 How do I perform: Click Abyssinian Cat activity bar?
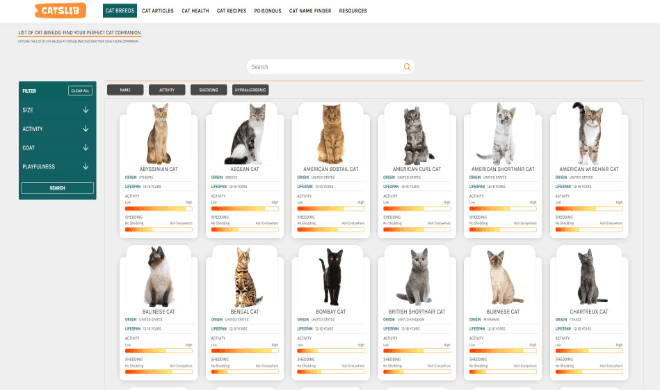159,208
